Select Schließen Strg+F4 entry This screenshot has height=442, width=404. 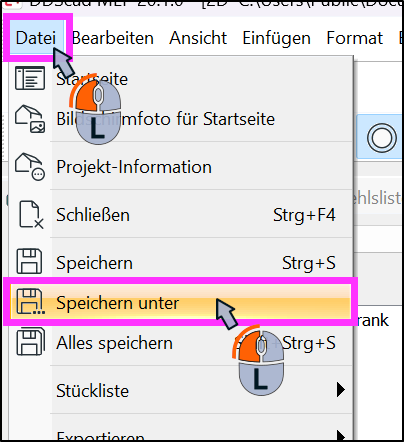[180, 214]
